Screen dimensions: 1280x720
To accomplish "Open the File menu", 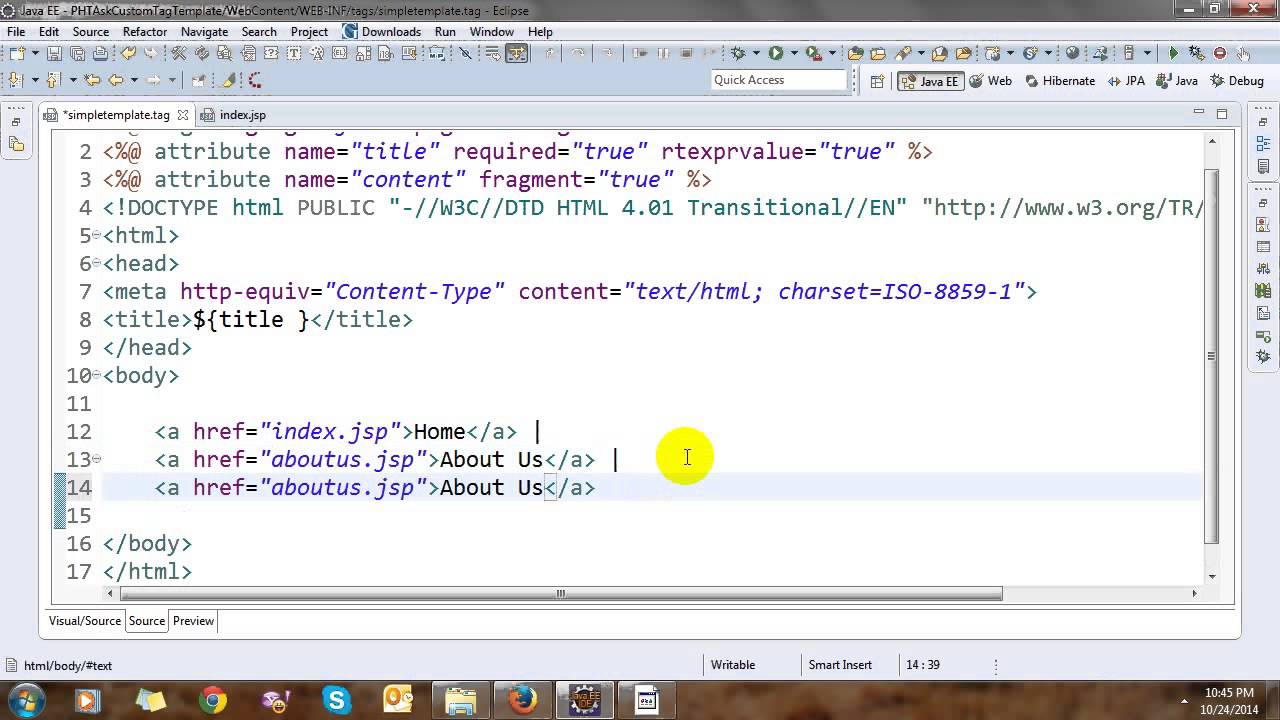I will tap(16, 31).
